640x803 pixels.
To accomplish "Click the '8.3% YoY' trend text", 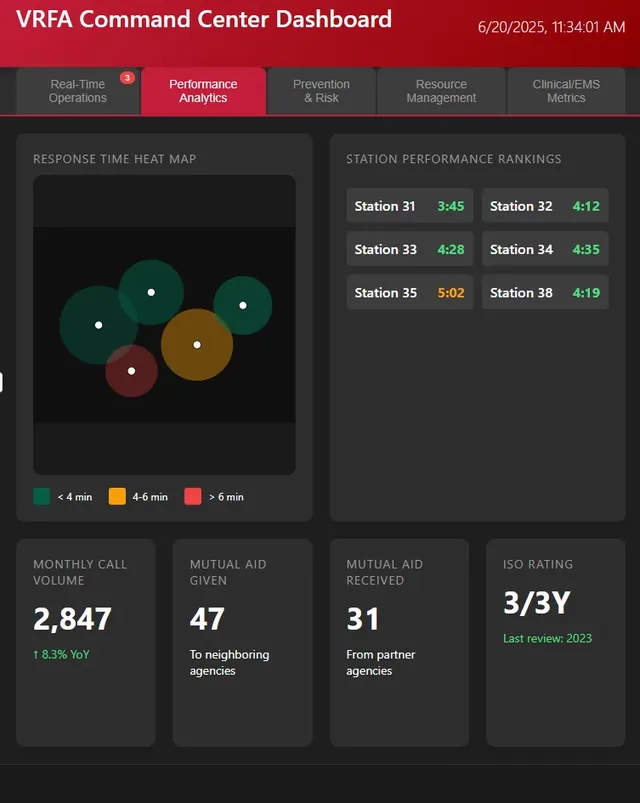I will (x=61, y=654).
